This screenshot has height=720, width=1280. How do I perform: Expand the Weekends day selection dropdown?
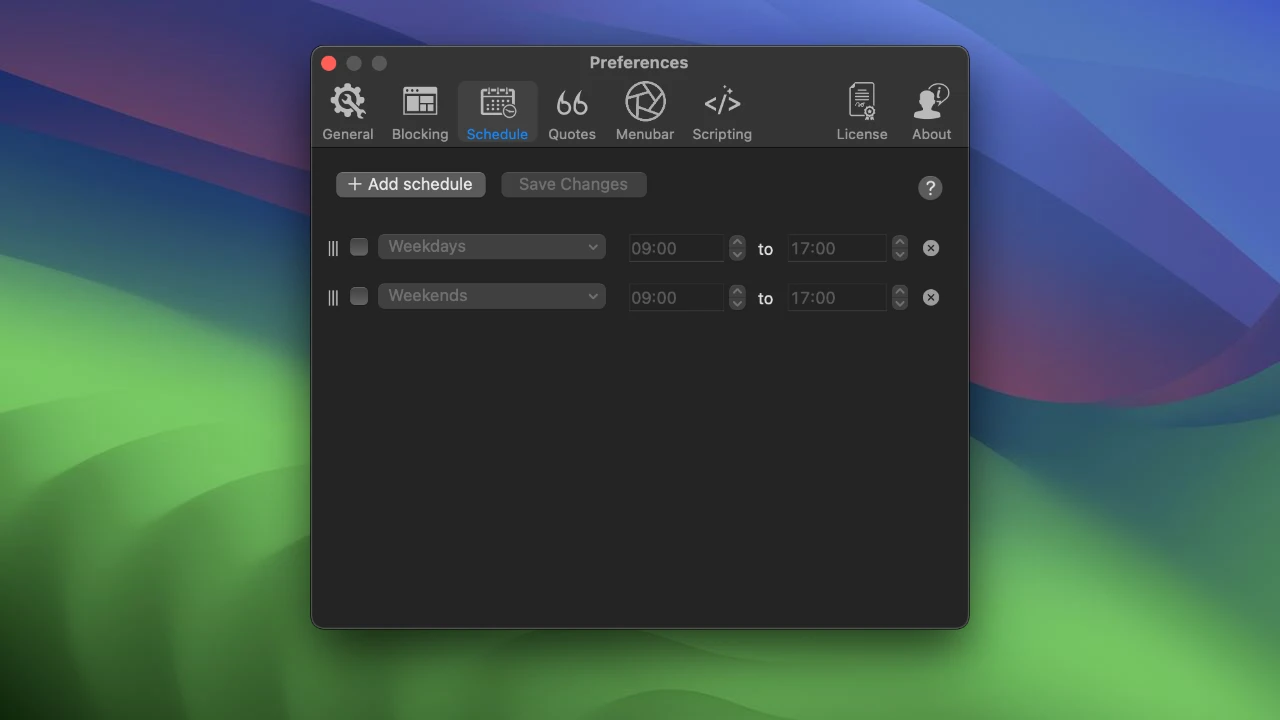point(491,296)
